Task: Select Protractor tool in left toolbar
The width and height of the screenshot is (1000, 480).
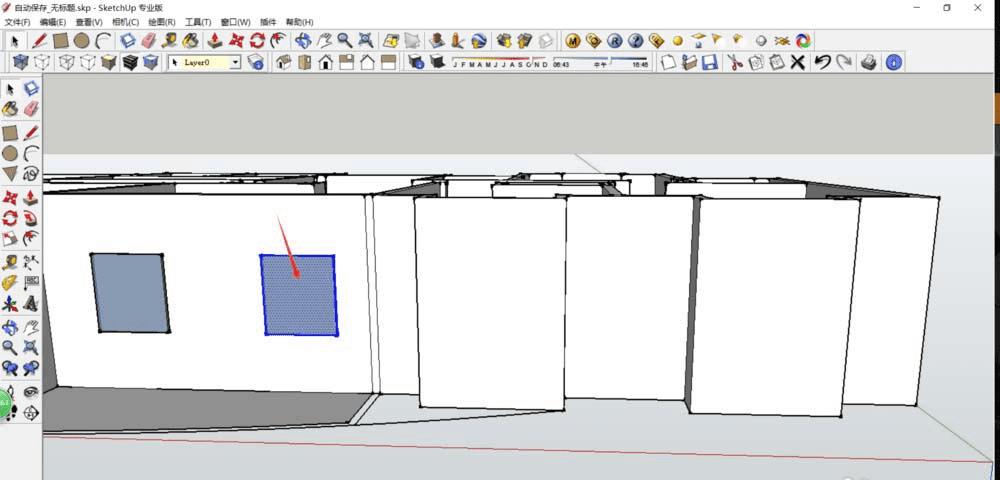Action: 10,282
